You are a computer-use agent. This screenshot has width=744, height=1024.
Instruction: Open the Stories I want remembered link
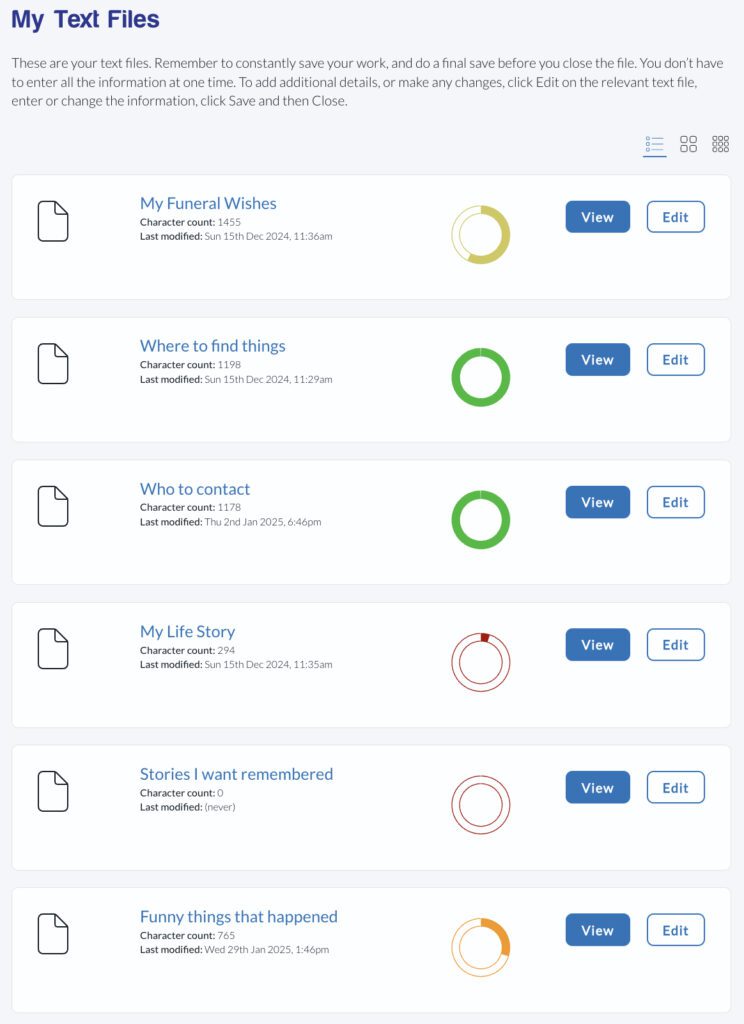pos(236,774)
